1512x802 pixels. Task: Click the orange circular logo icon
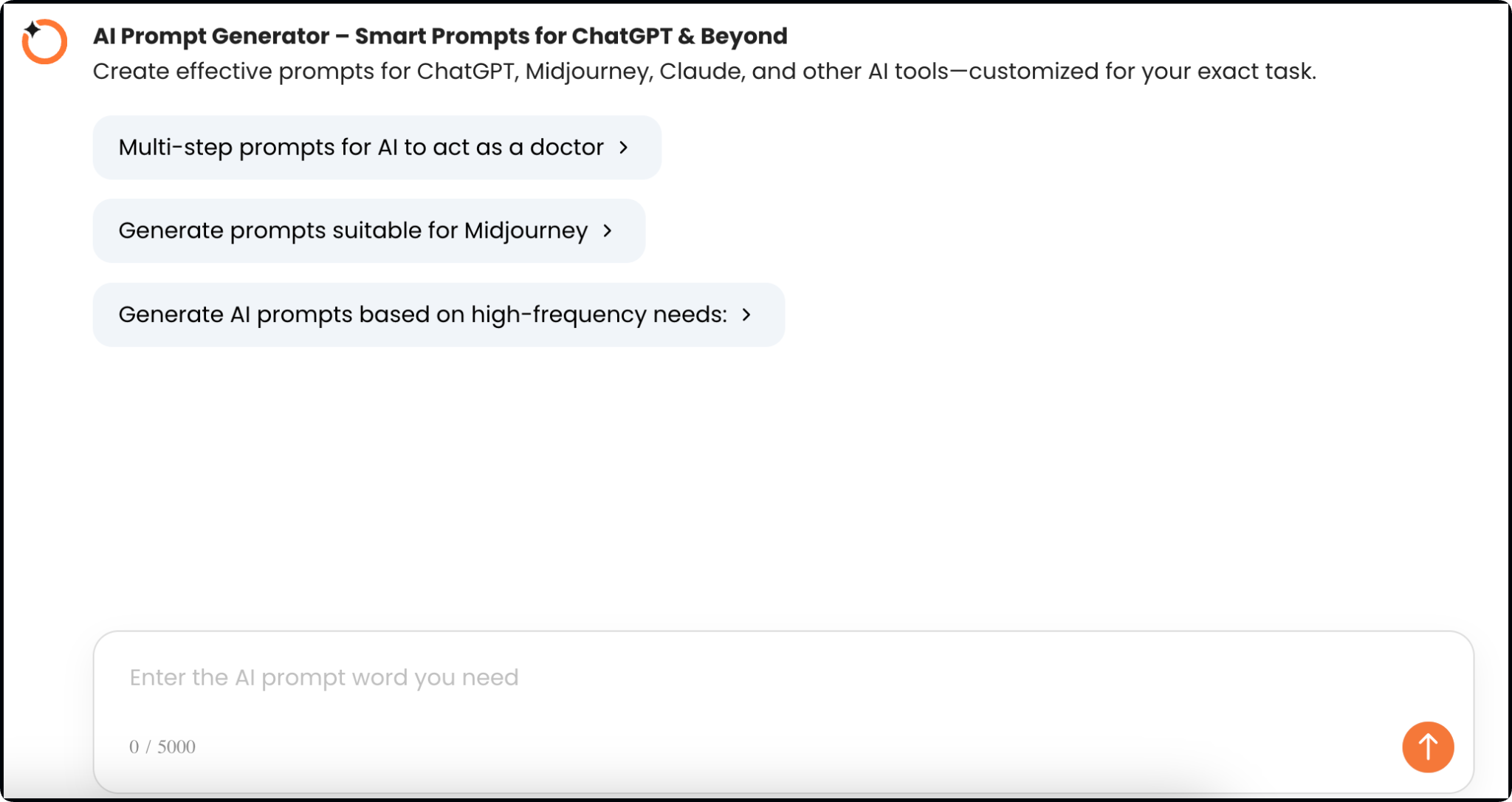(x=44, y=41)
